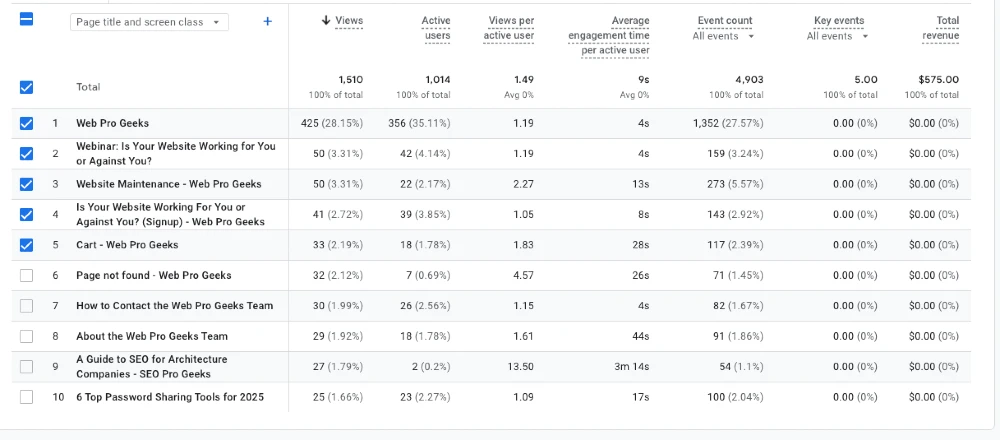
Task: Click the Views sort arrow icon
Action: pos(326,20)
